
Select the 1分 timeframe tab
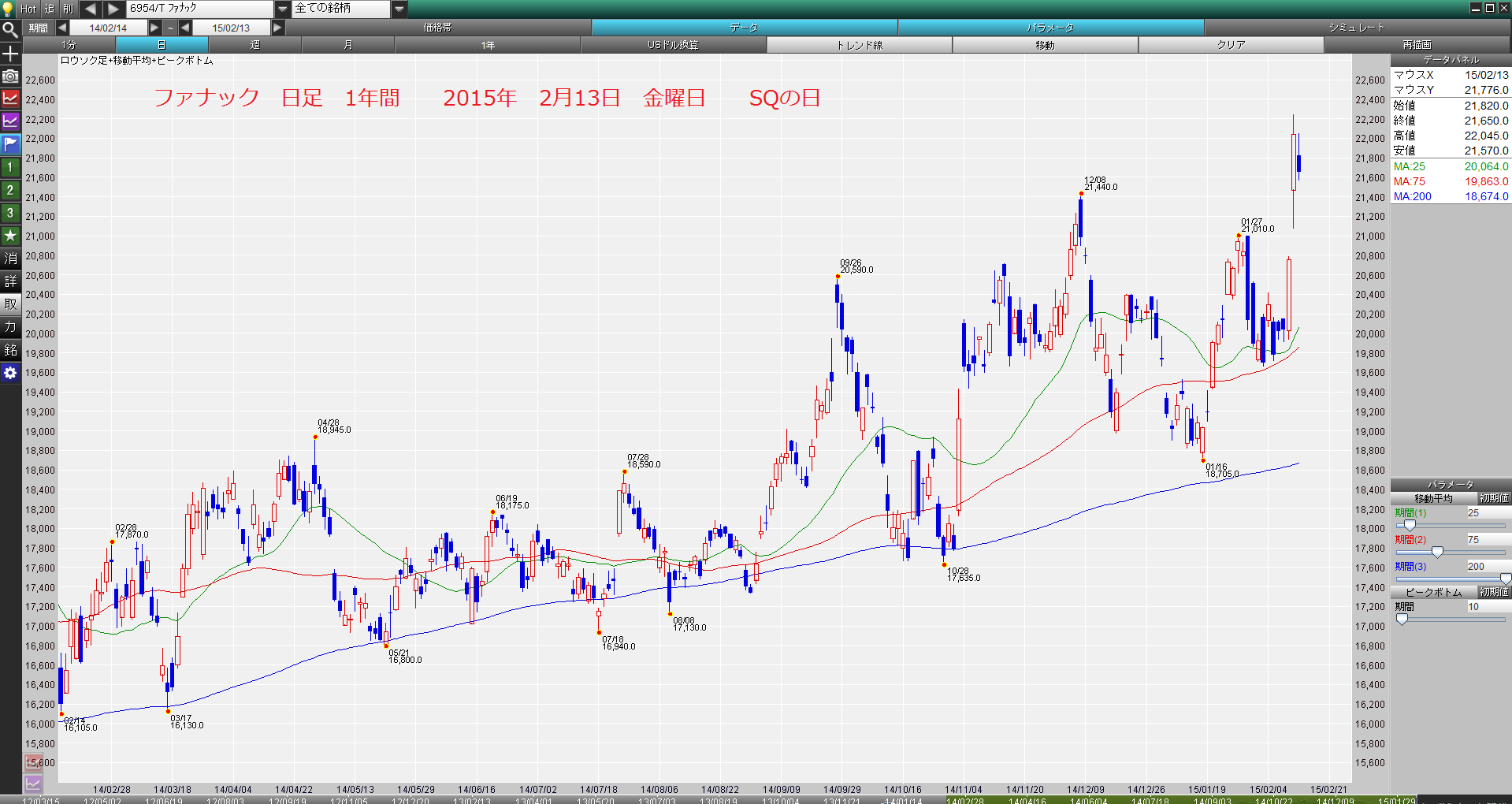point(69,45)
